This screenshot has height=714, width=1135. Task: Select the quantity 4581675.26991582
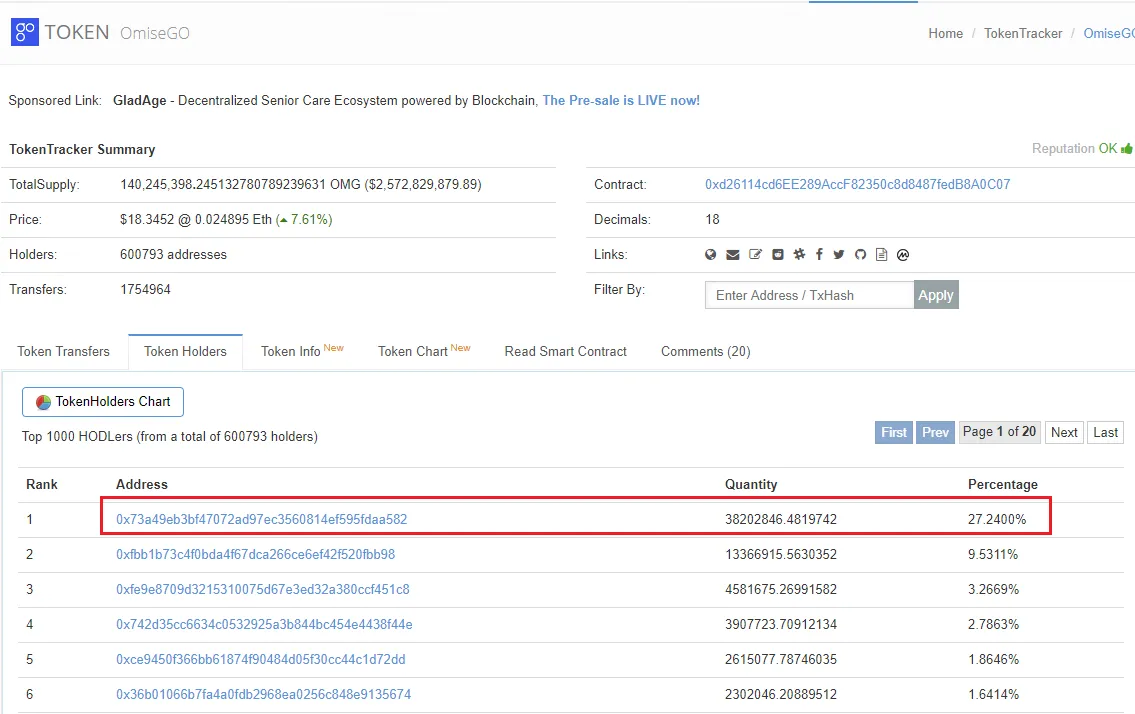(781, 589)
